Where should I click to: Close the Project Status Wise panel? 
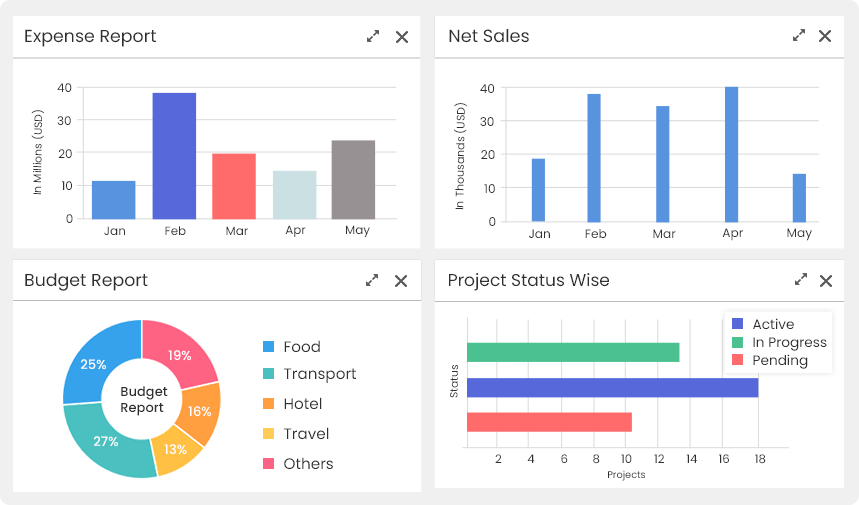tap(826, 281)
